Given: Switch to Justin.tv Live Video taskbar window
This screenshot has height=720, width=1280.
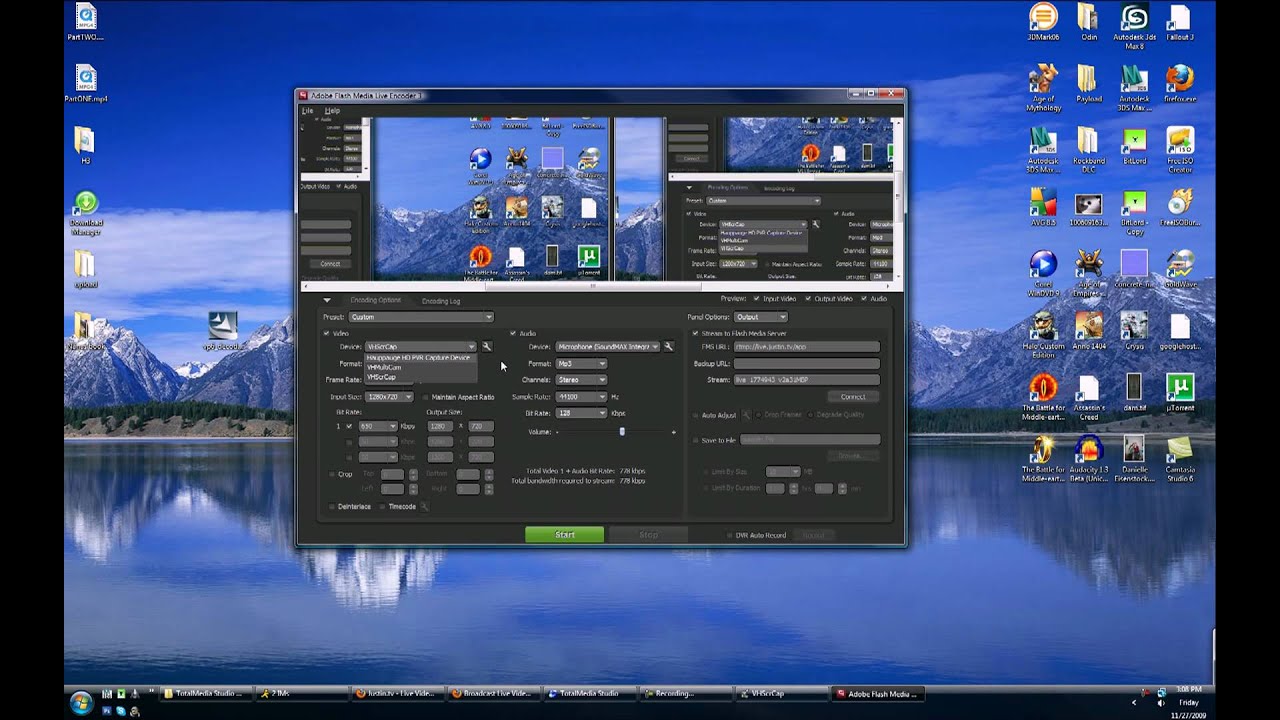Looking at the screenshot, I should pos(396,693).
